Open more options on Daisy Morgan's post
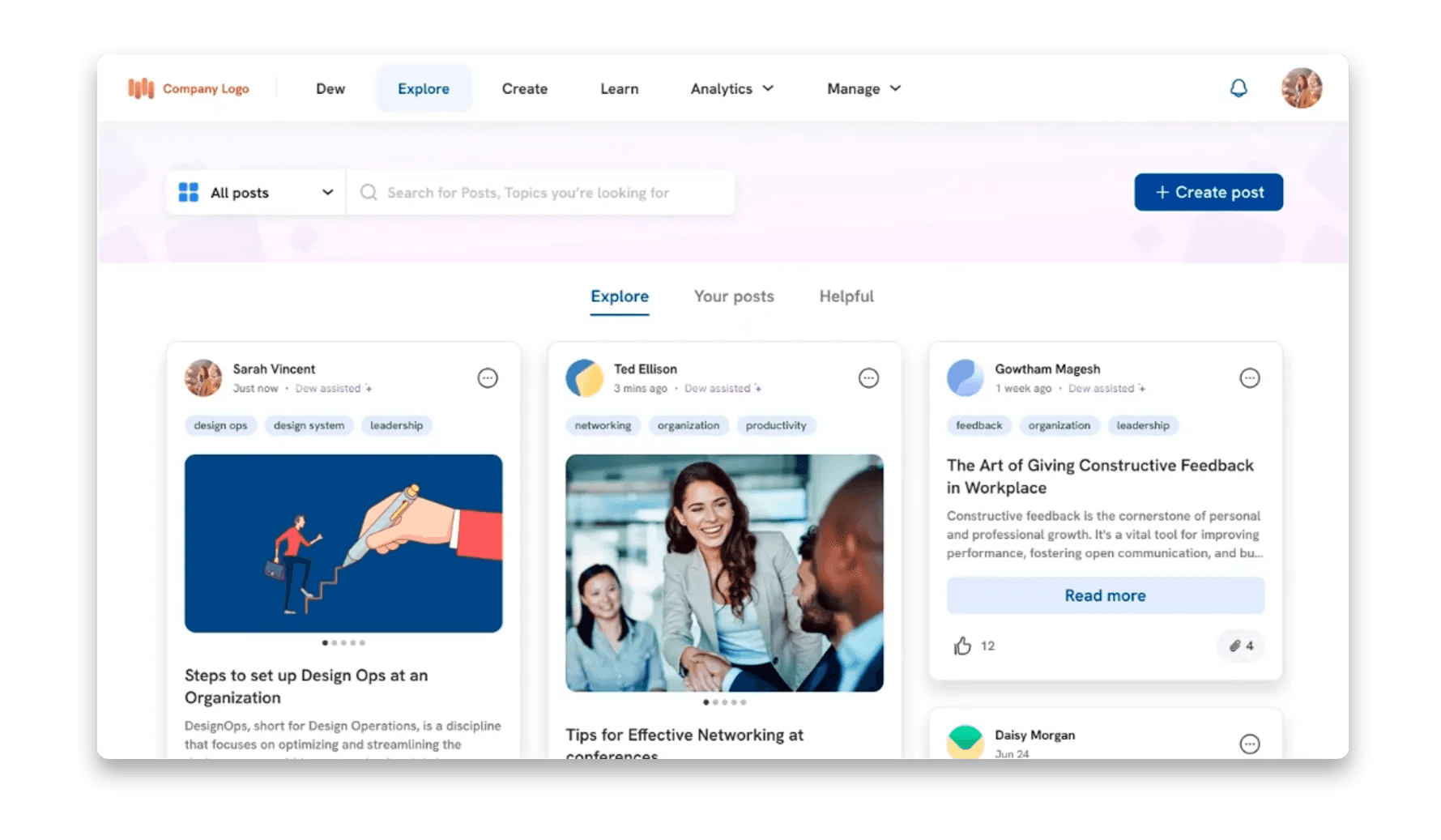Screen dimensions: 1441x840 point(1250,744)
